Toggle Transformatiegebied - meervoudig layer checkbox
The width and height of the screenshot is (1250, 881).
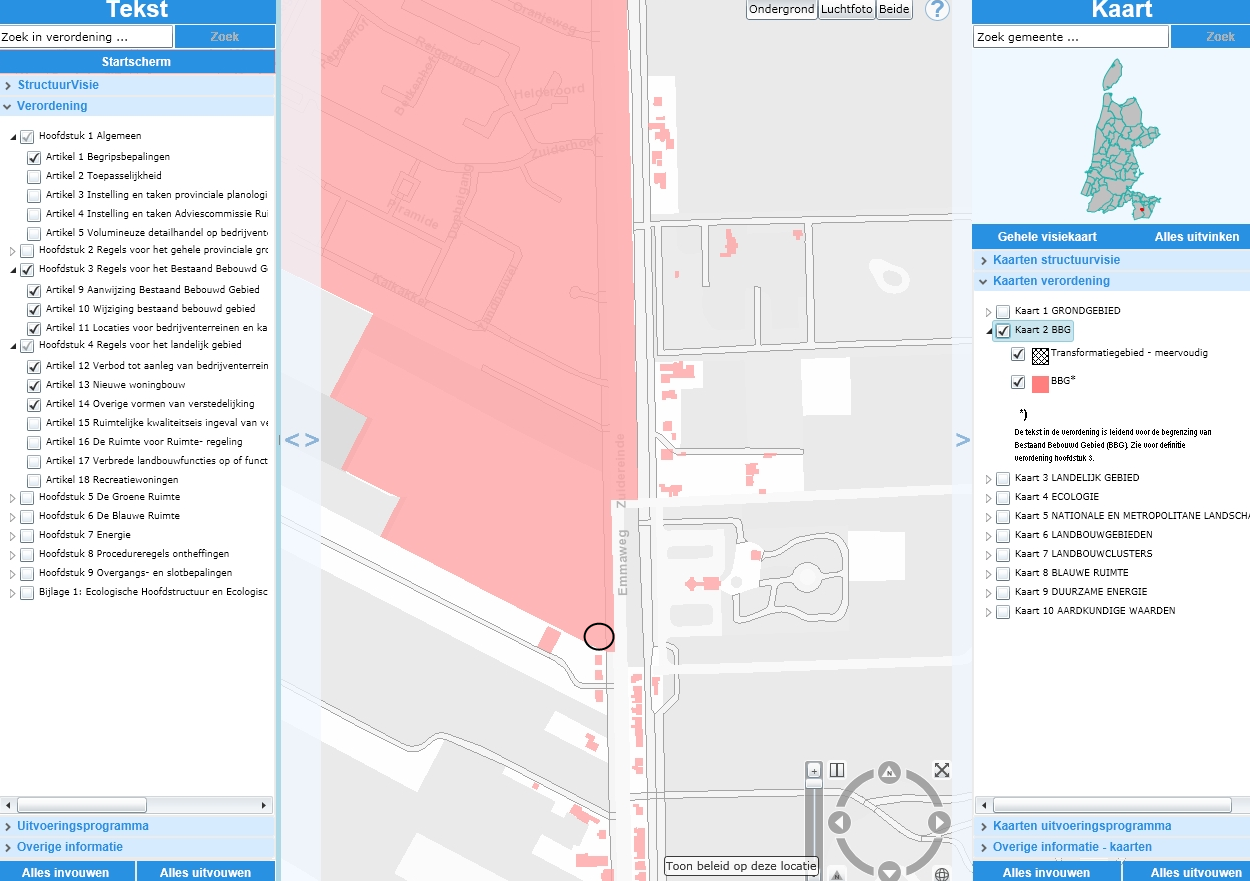1018,354
